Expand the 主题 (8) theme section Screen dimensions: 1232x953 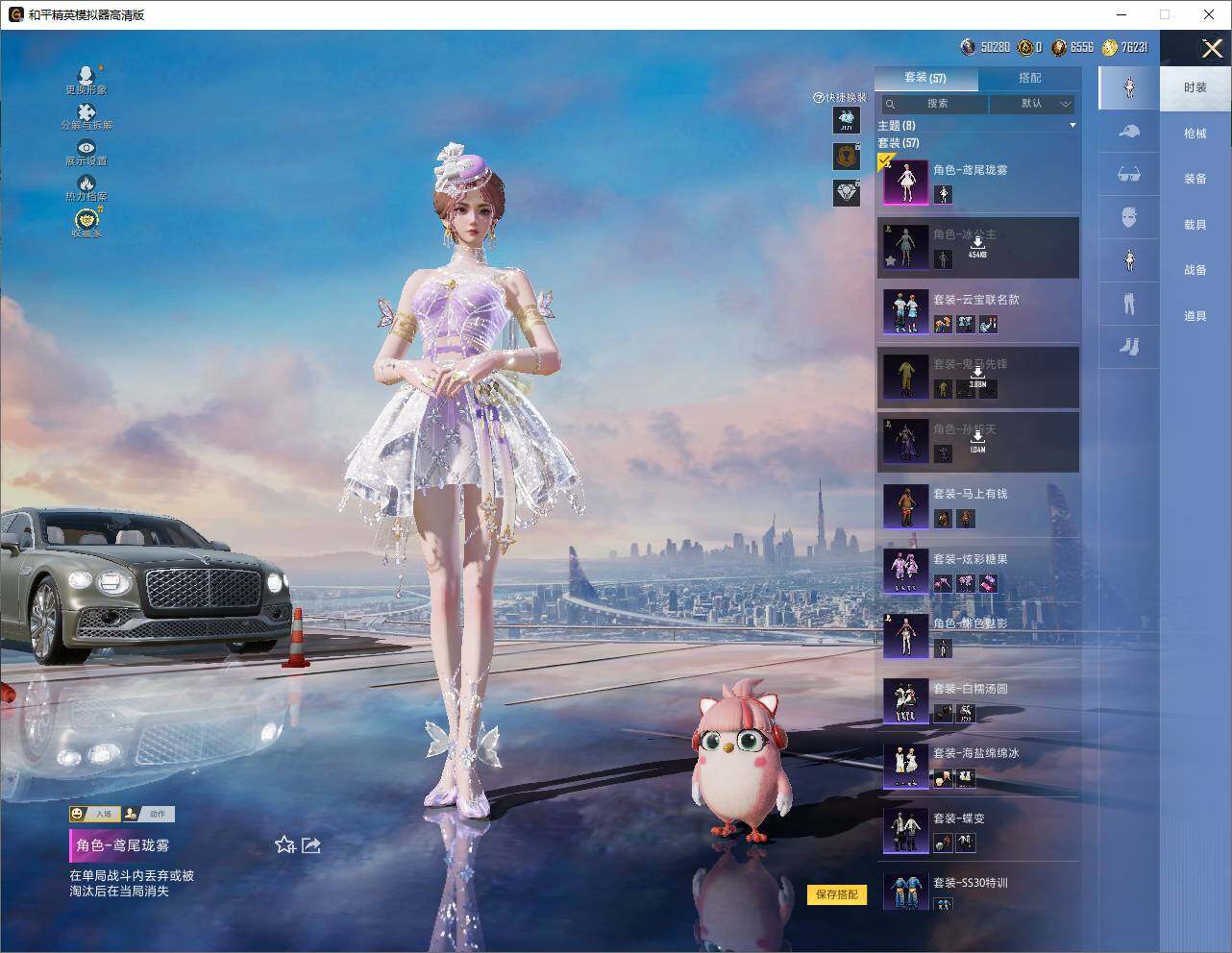click(x=977, y=126)
